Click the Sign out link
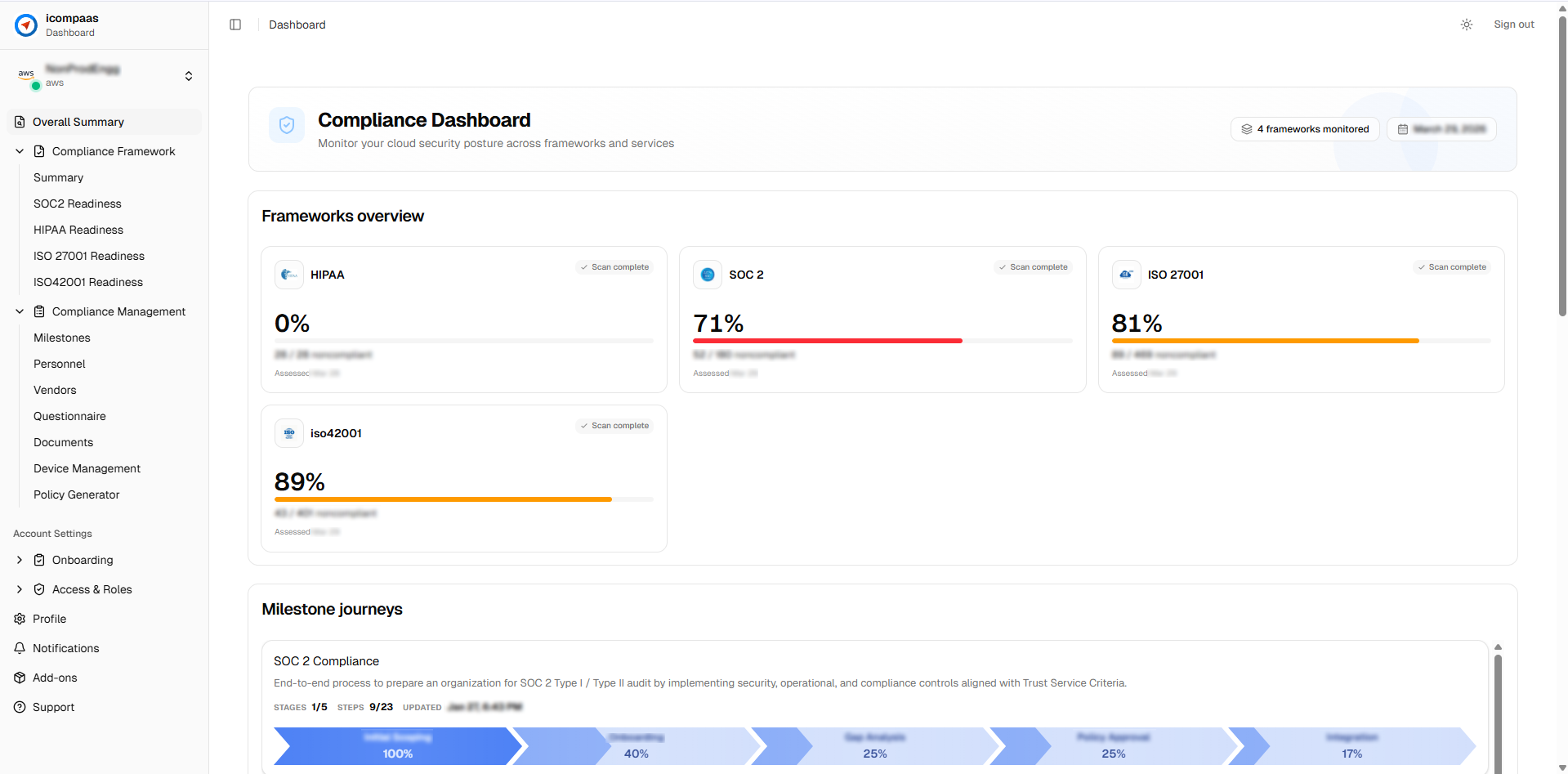1568x774 pixels. [x=1513, y=25]
